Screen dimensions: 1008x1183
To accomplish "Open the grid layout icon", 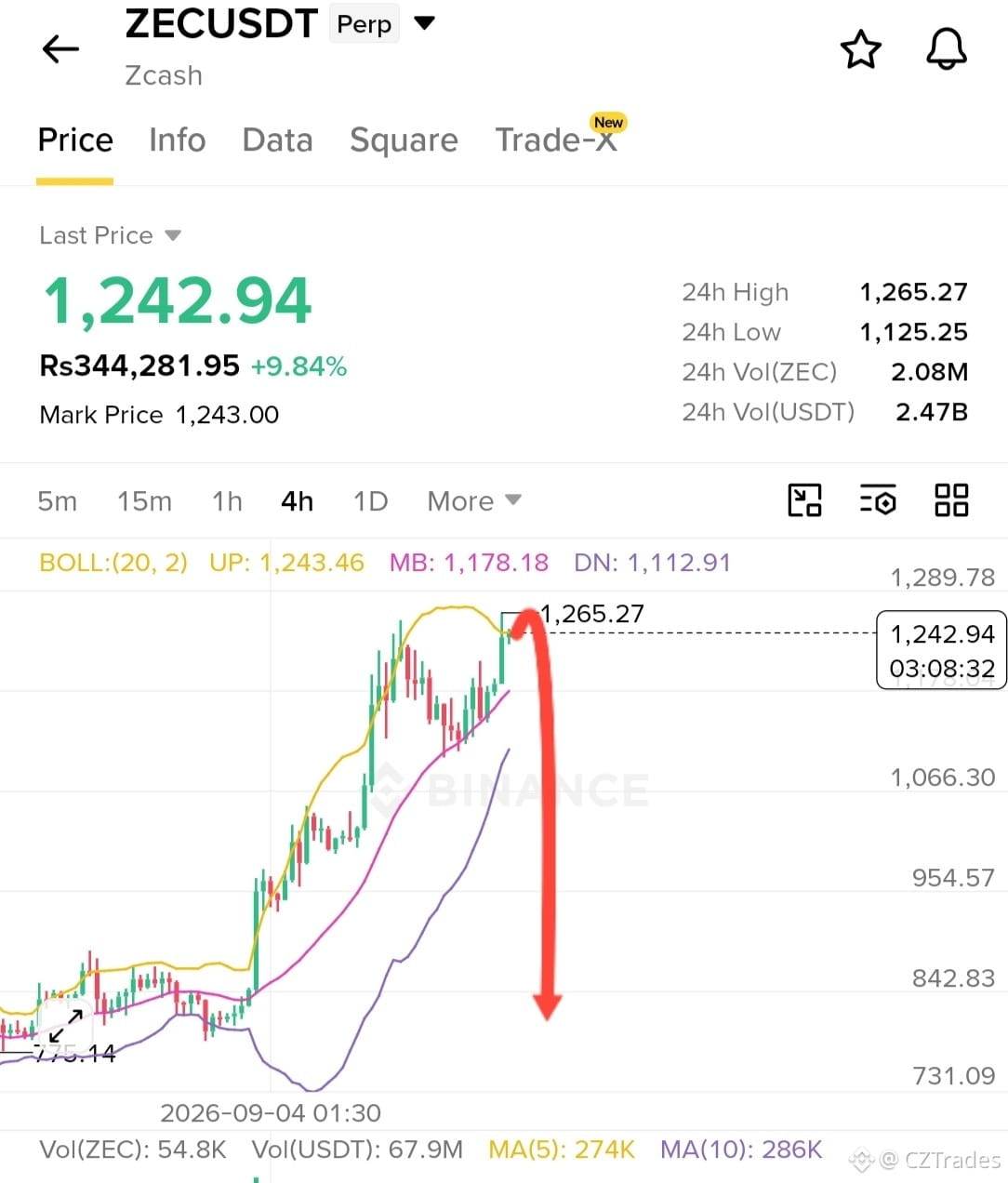I will point(951,500).
